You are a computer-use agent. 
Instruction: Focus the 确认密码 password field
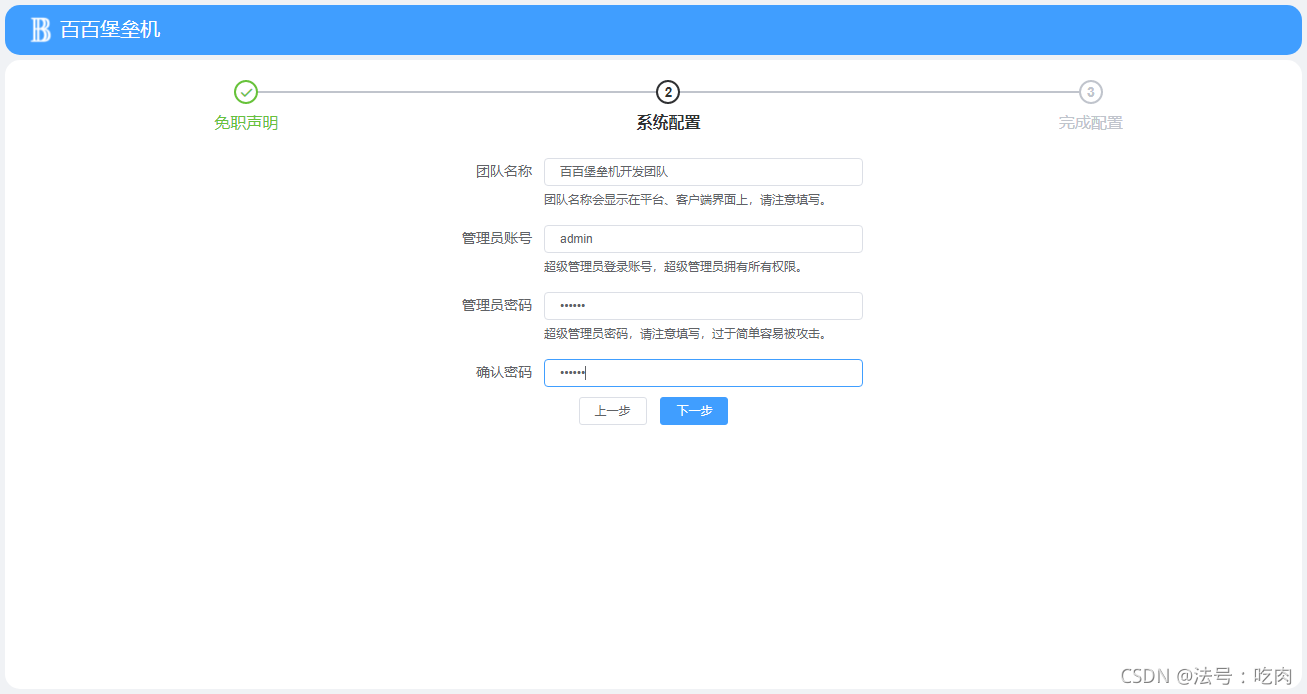click(x=703, y=373)
